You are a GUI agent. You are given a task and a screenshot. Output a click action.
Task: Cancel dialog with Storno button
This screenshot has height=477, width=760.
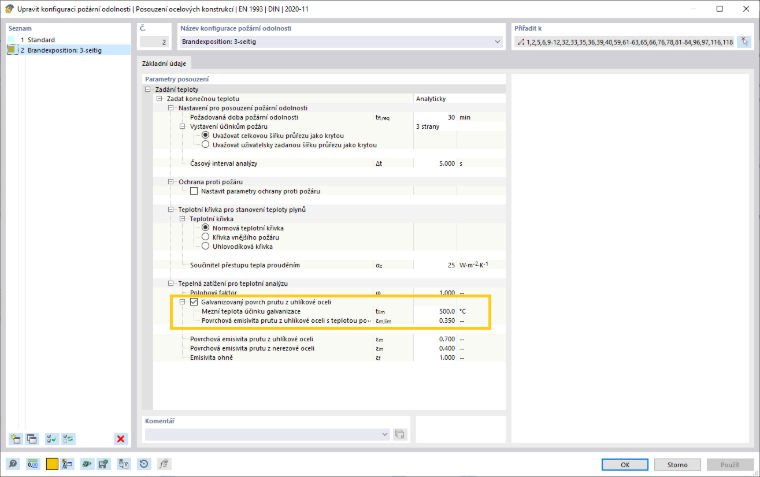[x=677, y=464]
